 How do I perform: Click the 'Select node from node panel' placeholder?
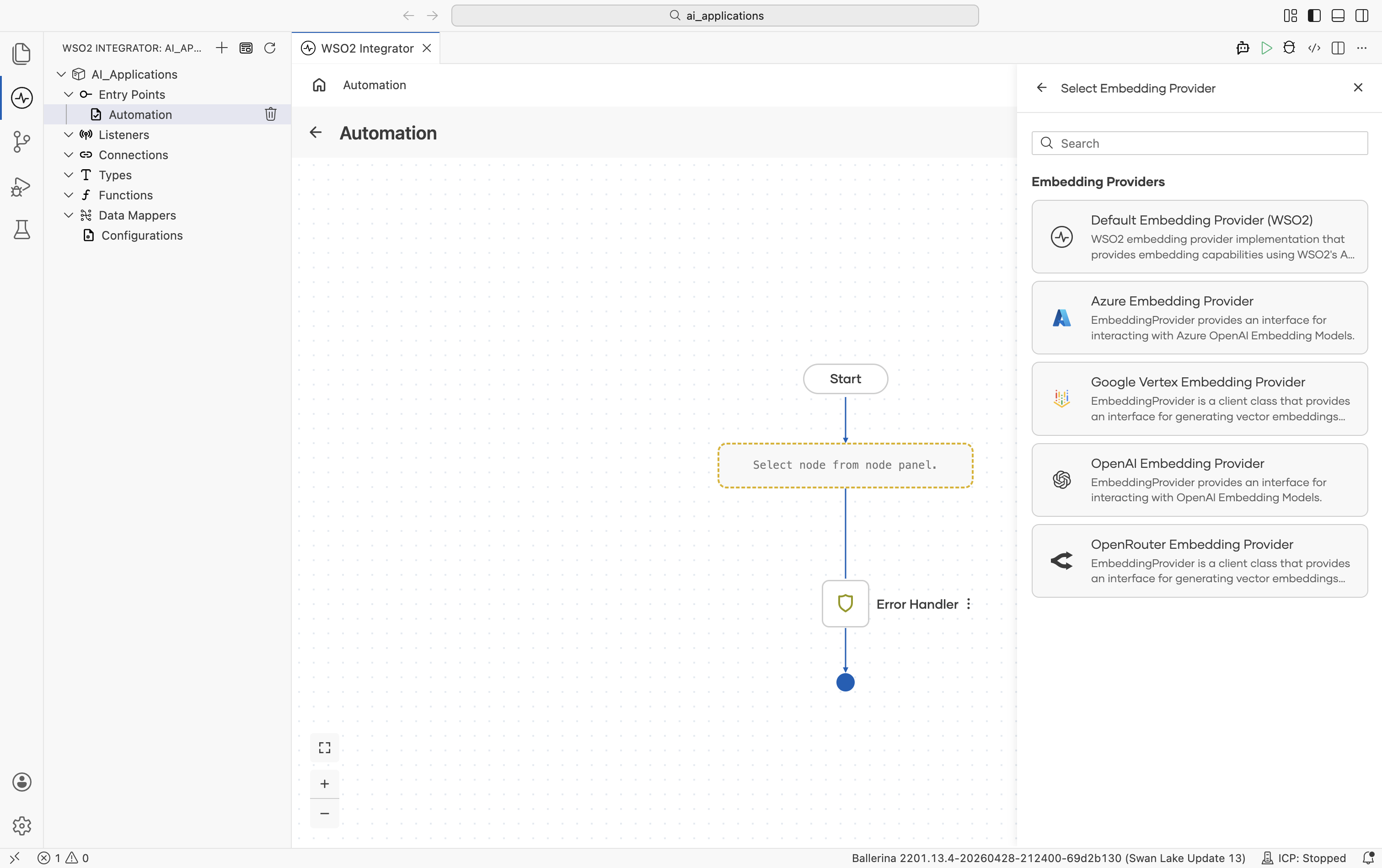pos(846,465)
